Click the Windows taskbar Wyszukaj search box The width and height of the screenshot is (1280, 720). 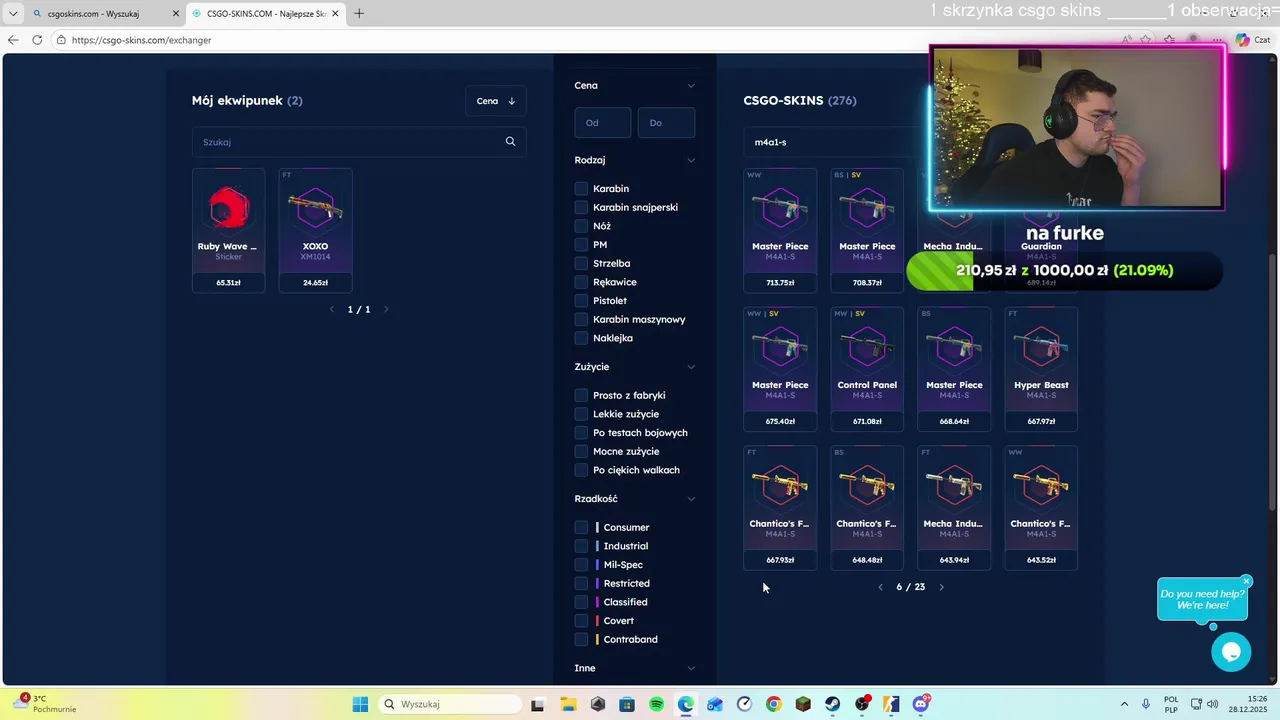(x=448, y=704)
